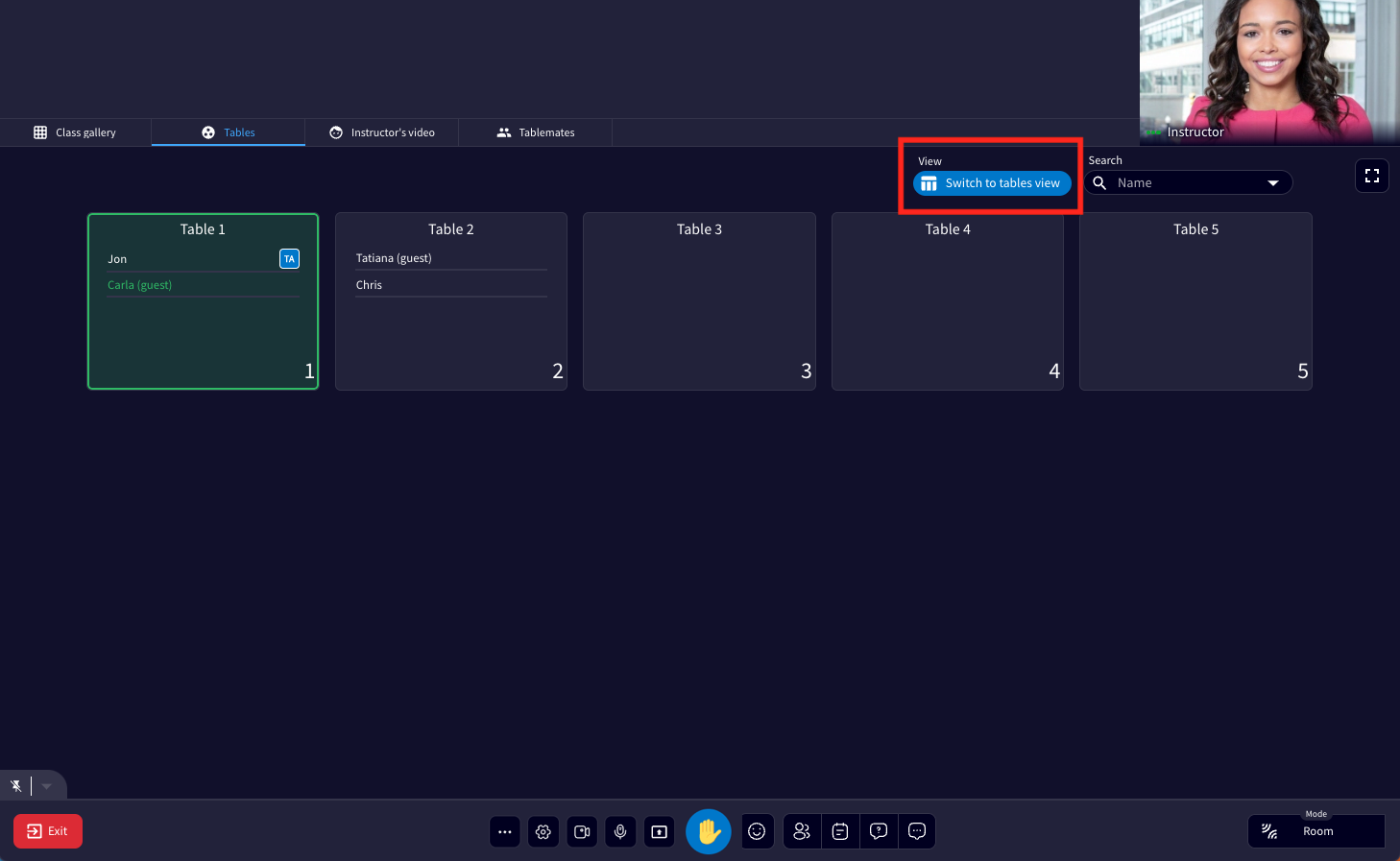Screen dimensions: 1400x861
Task: Join the empty Table 3 card
Action: 699,301
